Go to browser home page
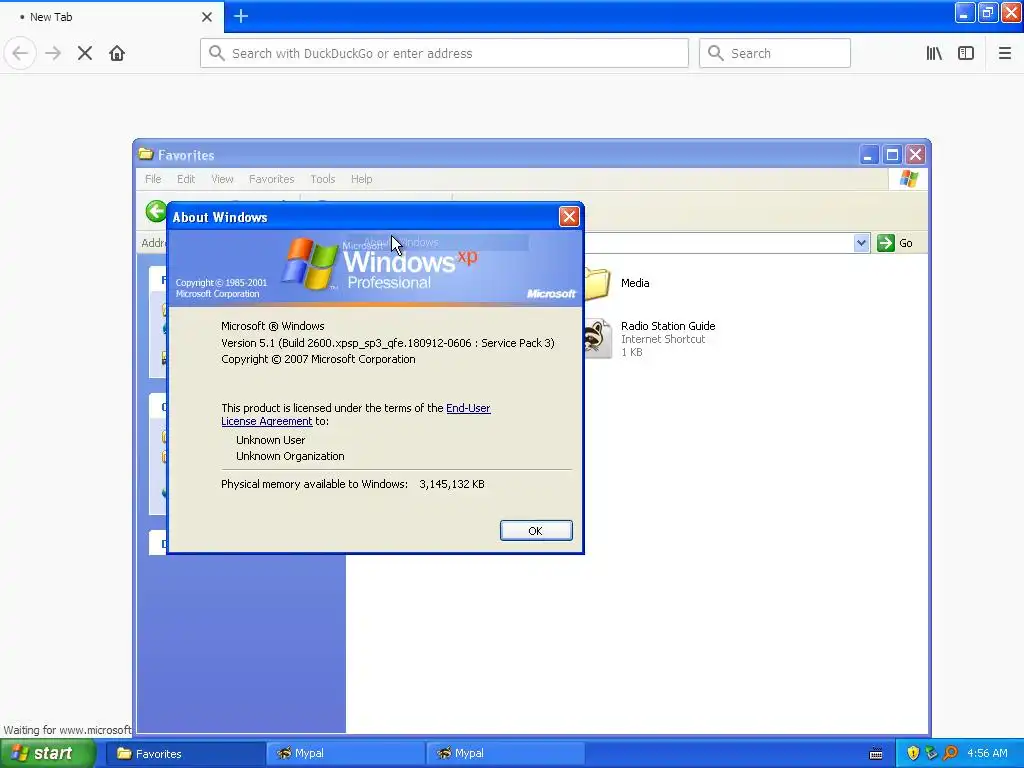 tap(117, 54)
